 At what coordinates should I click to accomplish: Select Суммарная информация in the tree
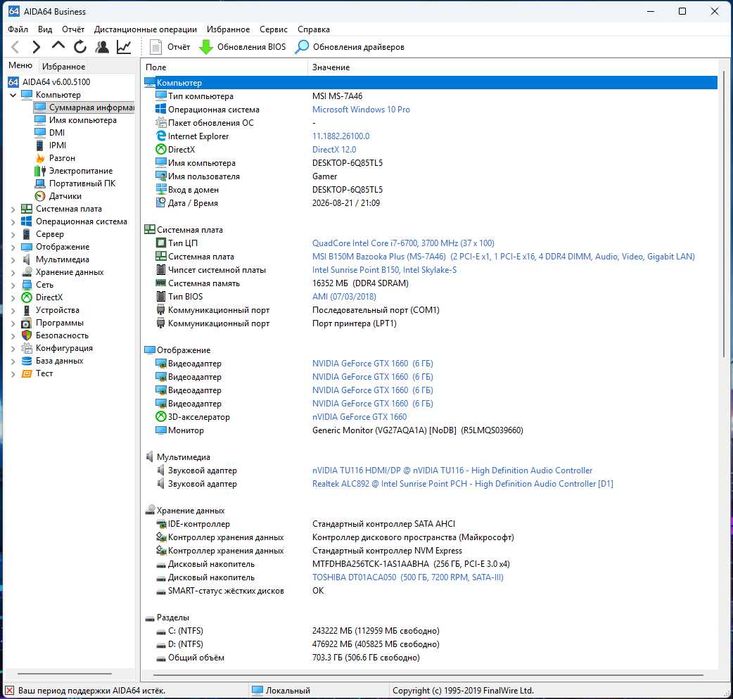click(x=84, y=108)
